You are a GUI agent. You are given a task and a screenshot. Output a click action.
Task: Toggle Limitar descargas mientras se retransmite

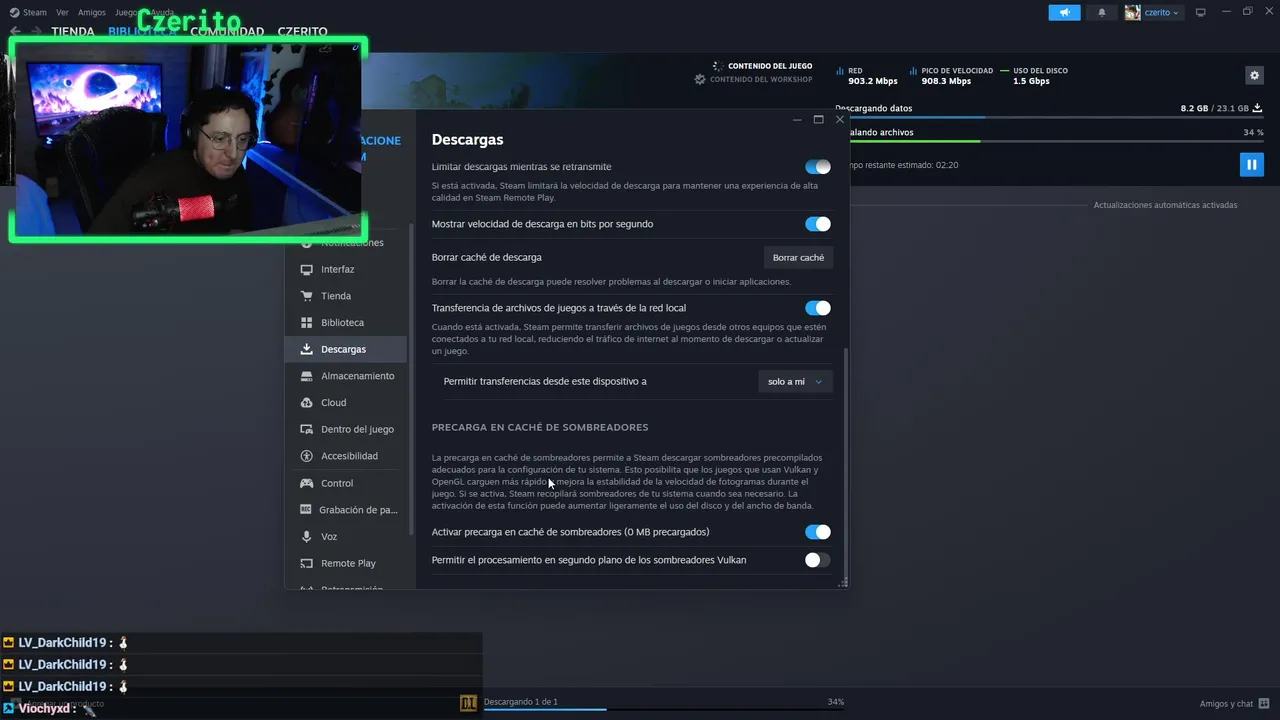tap(817, 167)
